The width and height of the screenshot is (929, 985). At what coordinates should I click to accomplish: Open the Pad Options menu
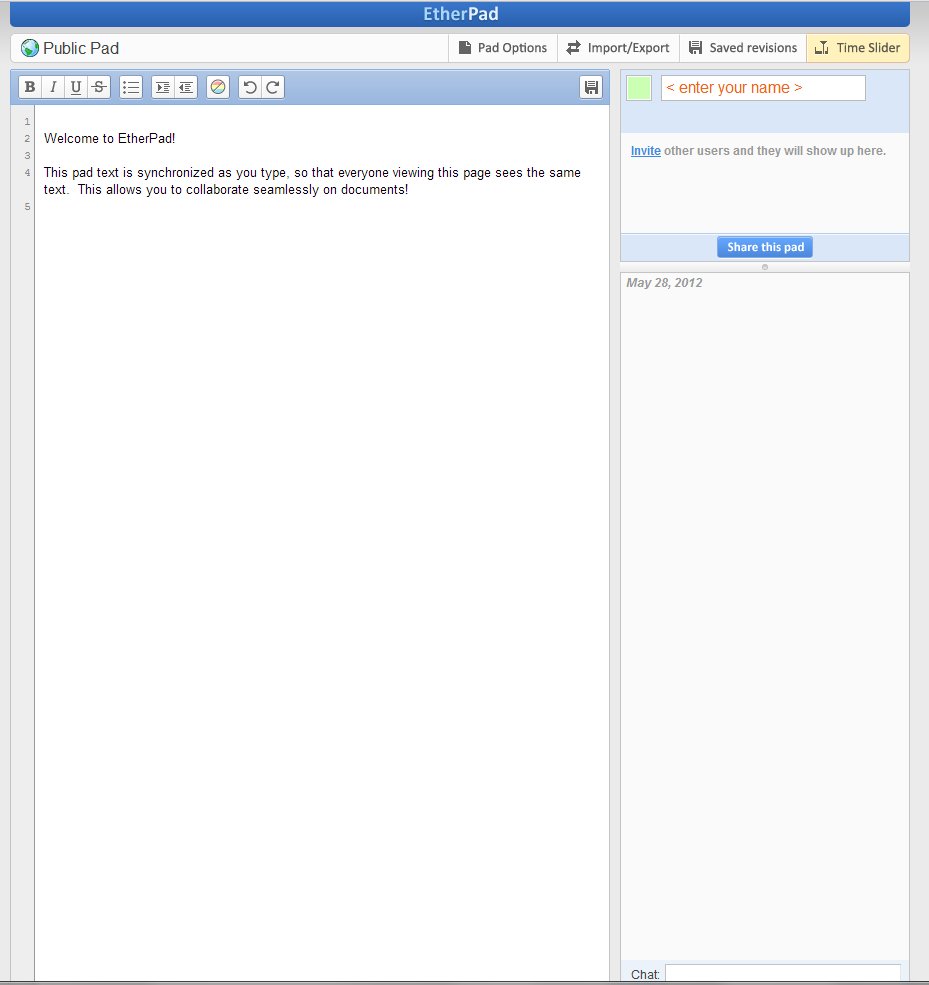503,48
